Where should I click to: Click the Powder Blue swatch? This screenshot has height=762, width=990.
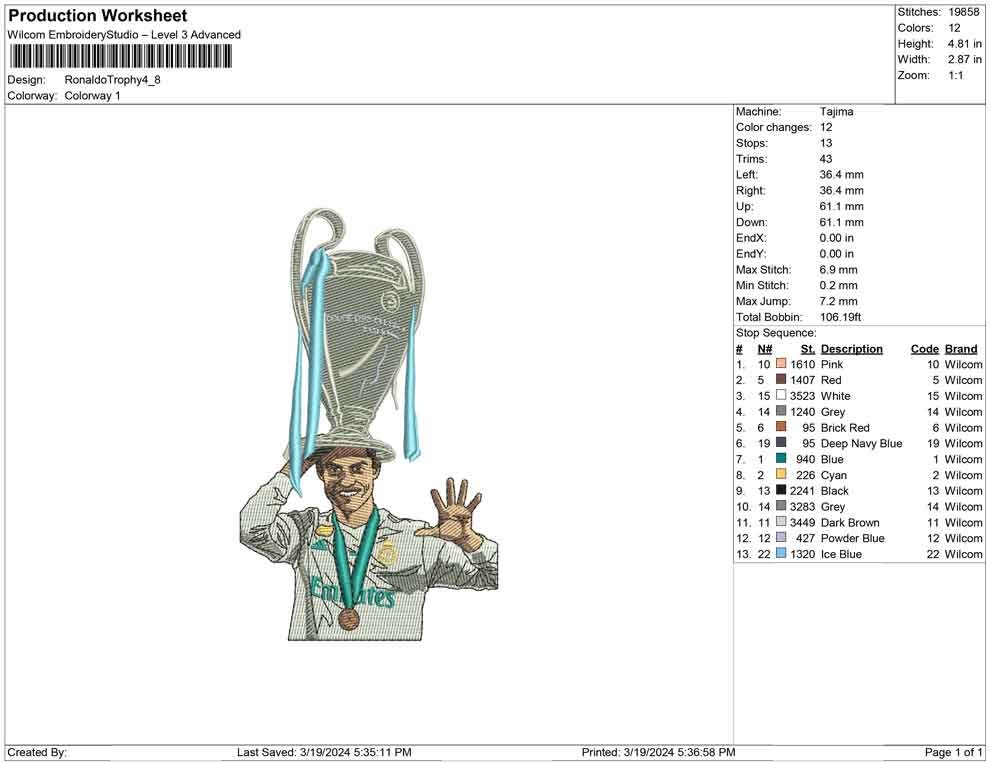tap(779, 538)
